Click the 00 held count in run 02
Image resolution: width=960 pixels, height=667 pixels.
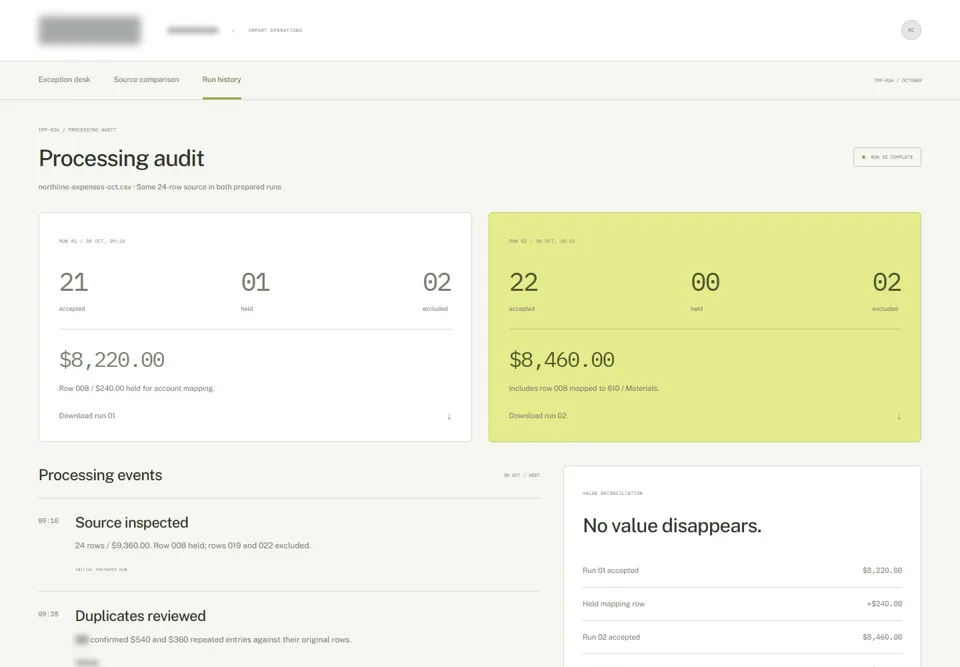[705, 282]
